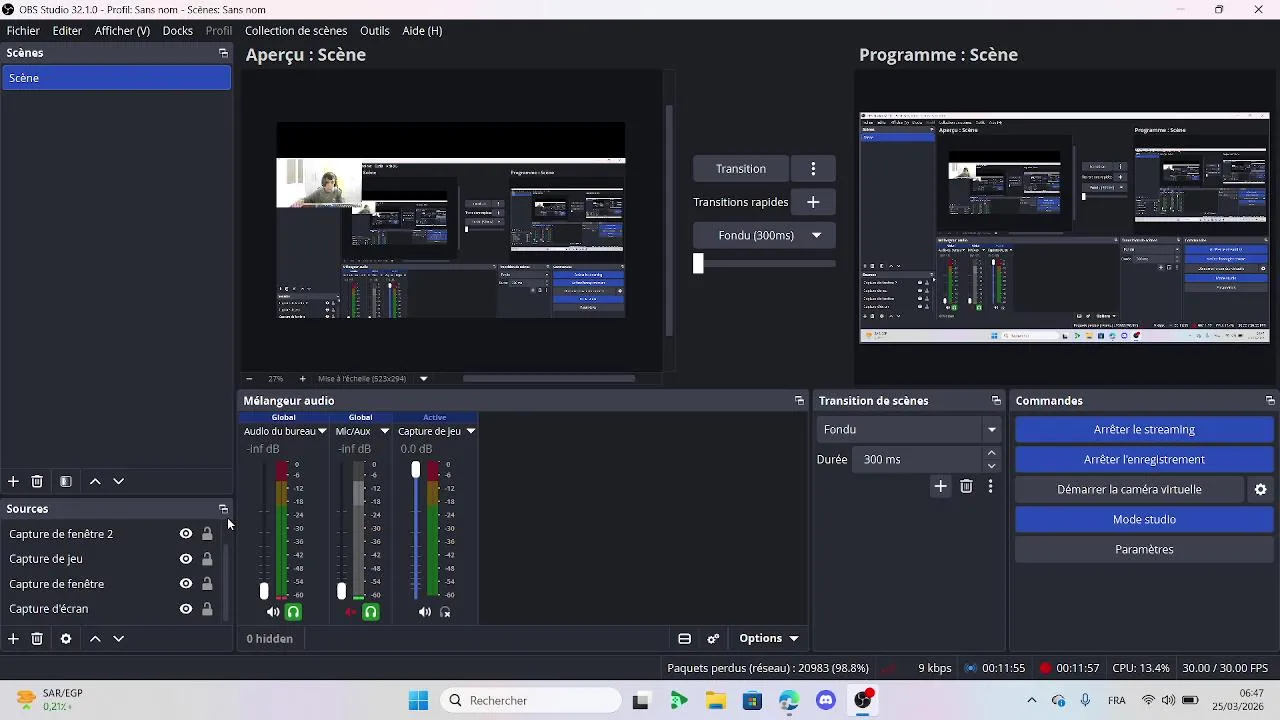Expand the Fondu (300ms) quick transition dropdown
The width and height of the screenshot is (1280, 720).
tap(764, 236)
